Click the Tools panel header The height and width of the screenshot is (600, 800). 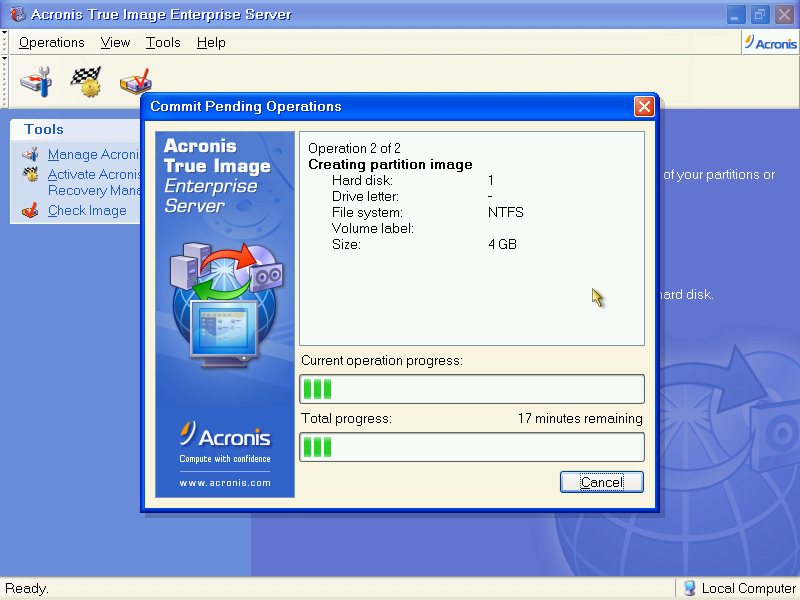tap(76, 129)
